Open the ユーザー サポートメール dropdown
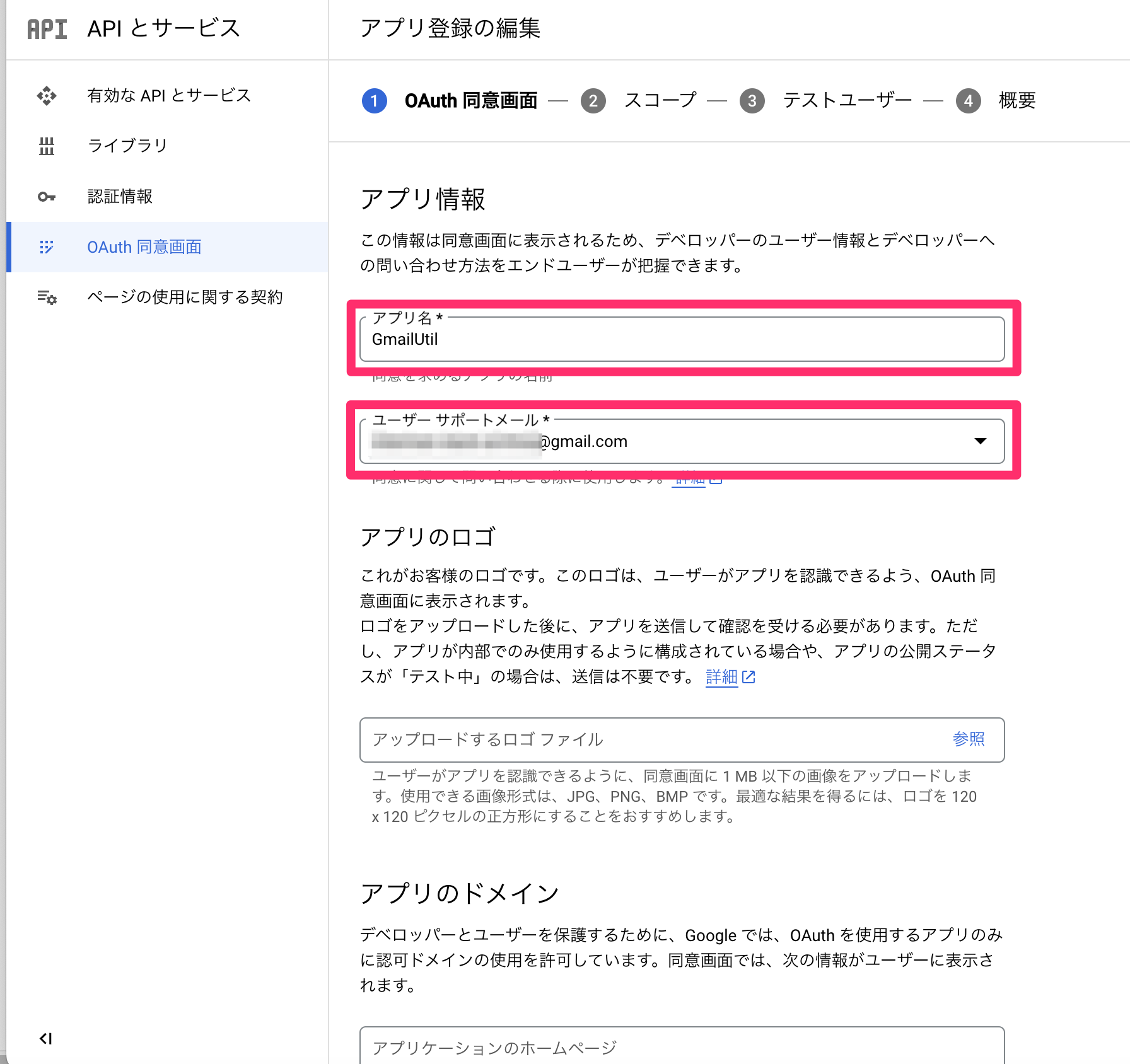 pos(682,441)
